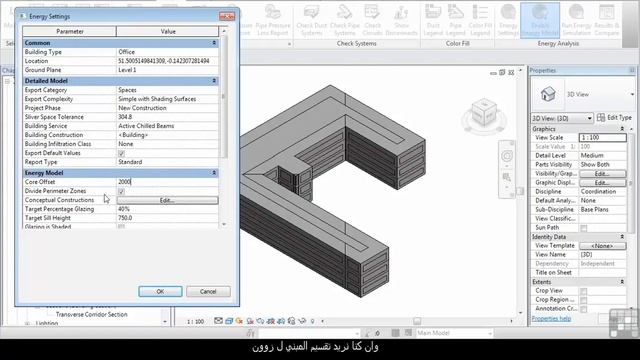The image size is (640, 360).
Task: Click the ViewCube in the 3D view
Action: pos(484,113)
